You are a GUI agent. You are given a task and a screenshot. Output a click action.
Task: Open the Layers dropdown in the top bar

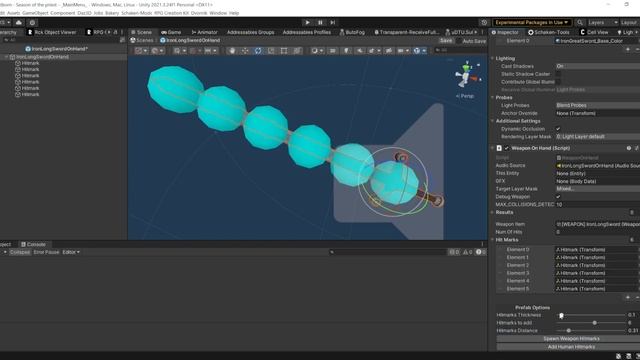[603, 22]
